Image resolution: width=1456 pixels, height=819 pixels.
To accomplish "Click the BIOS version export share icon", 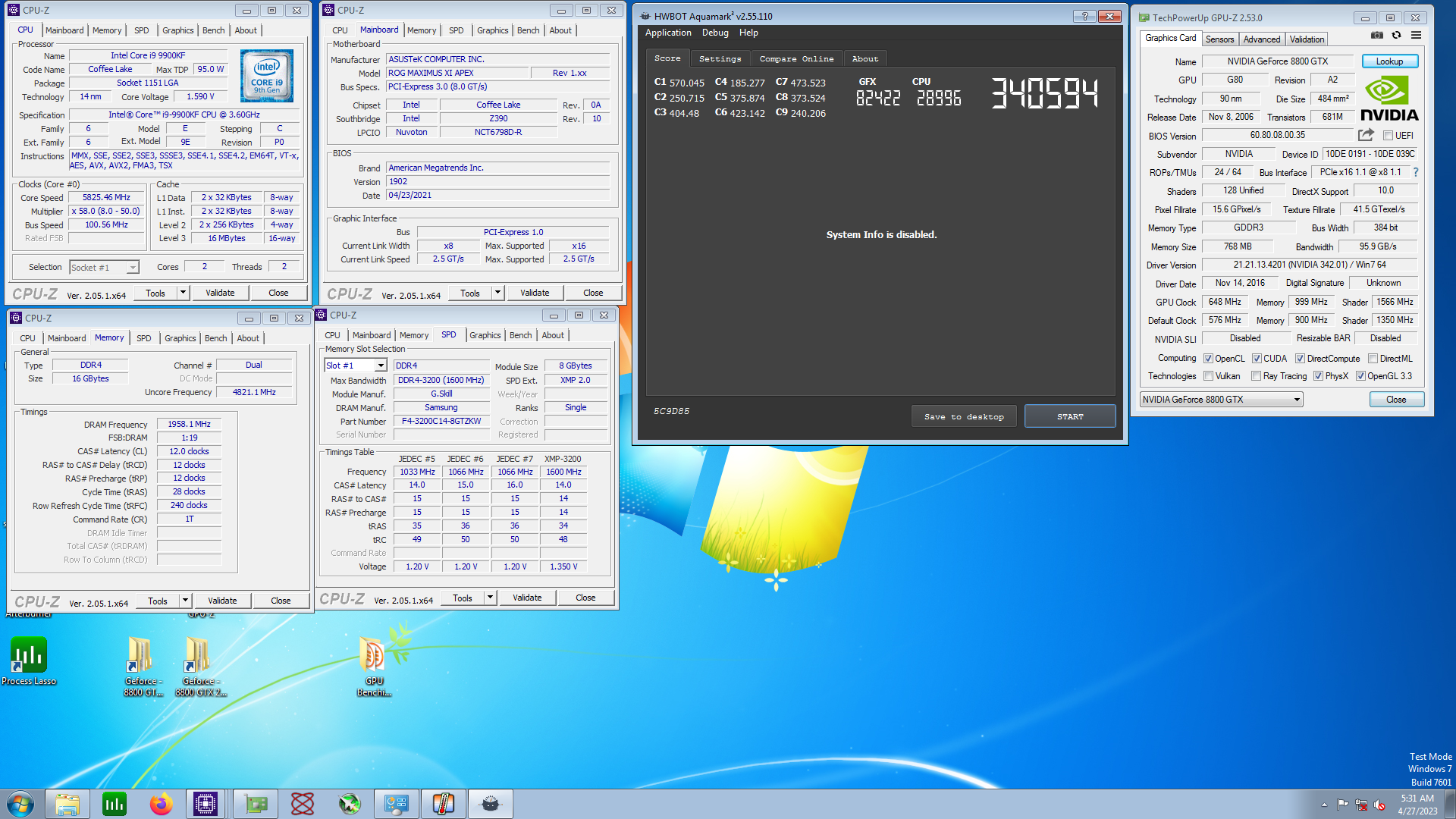I will tap(1366, 135).
